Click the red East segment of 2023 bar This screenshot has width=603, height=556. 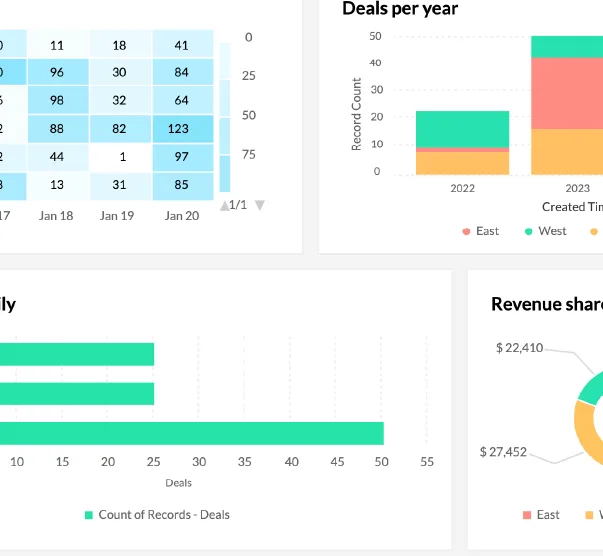click(567, 93)
